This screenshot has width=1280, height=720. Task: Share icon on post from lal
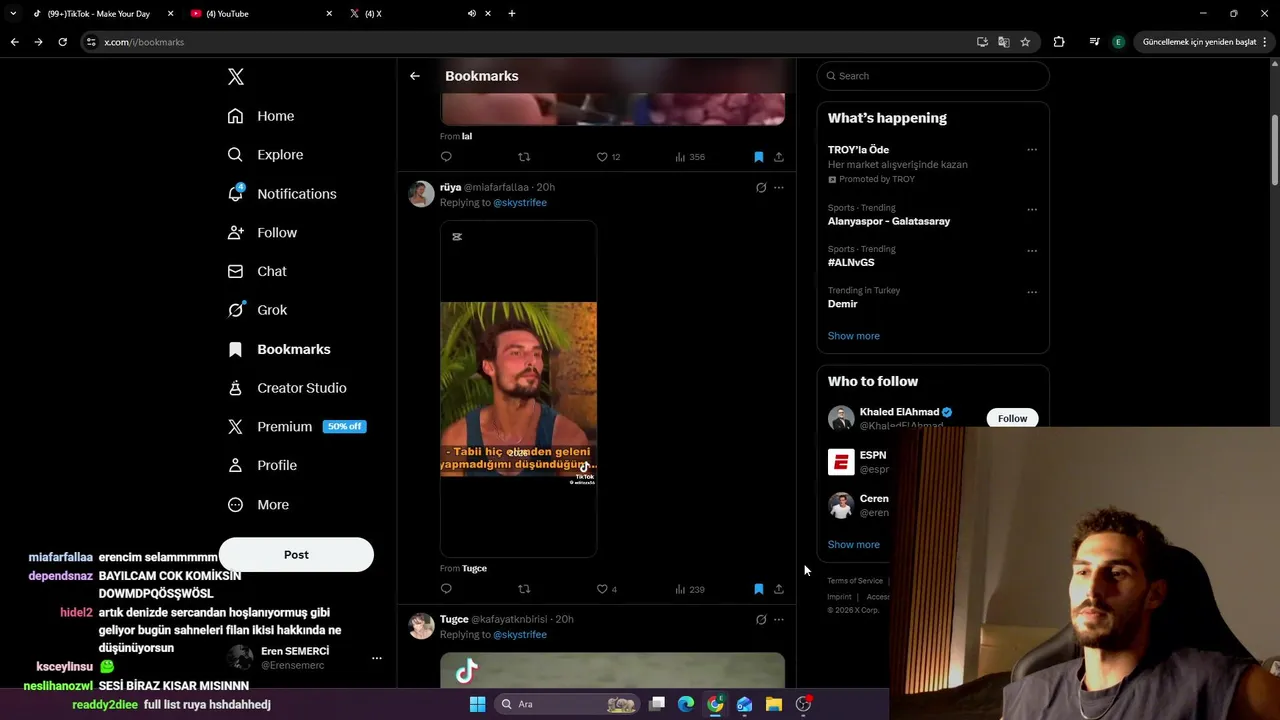point(779,157)
